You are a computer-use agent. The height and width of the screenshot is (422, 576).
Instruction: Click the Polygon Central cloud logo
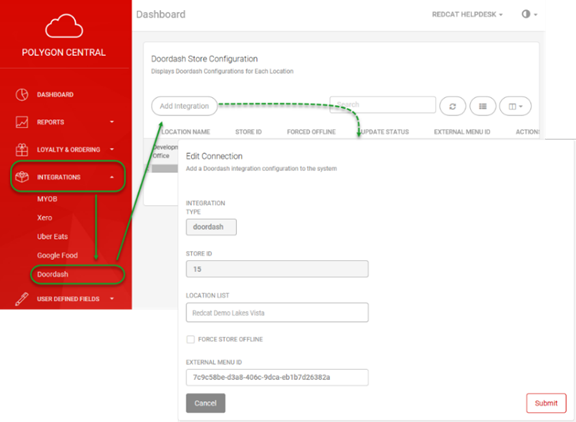pos(64,26)
